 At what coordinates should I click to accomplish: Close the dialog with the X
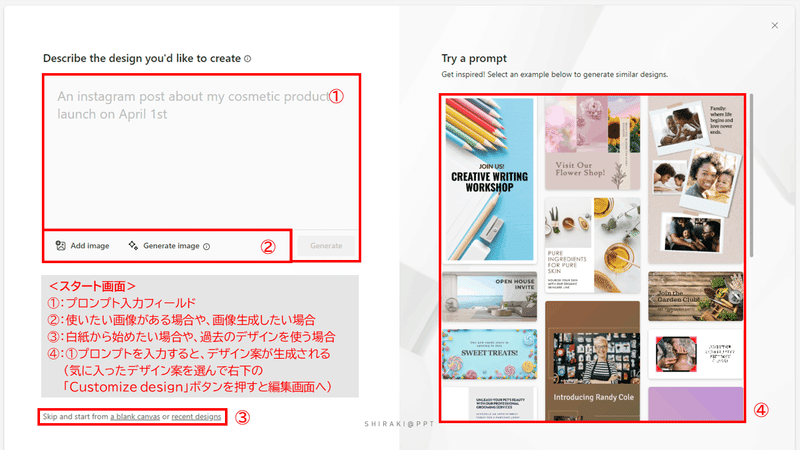pyautogui.click(x=774, y=26)
